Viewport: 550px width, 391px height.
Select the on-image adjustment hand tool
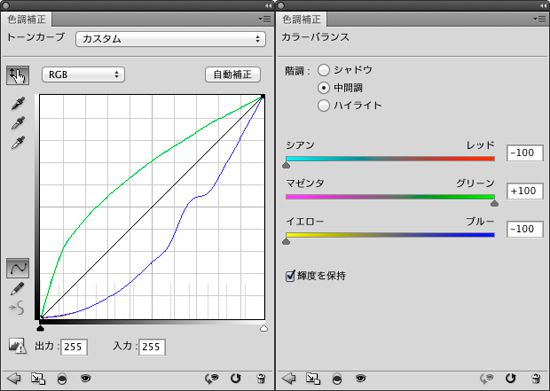tap(18, 75)
